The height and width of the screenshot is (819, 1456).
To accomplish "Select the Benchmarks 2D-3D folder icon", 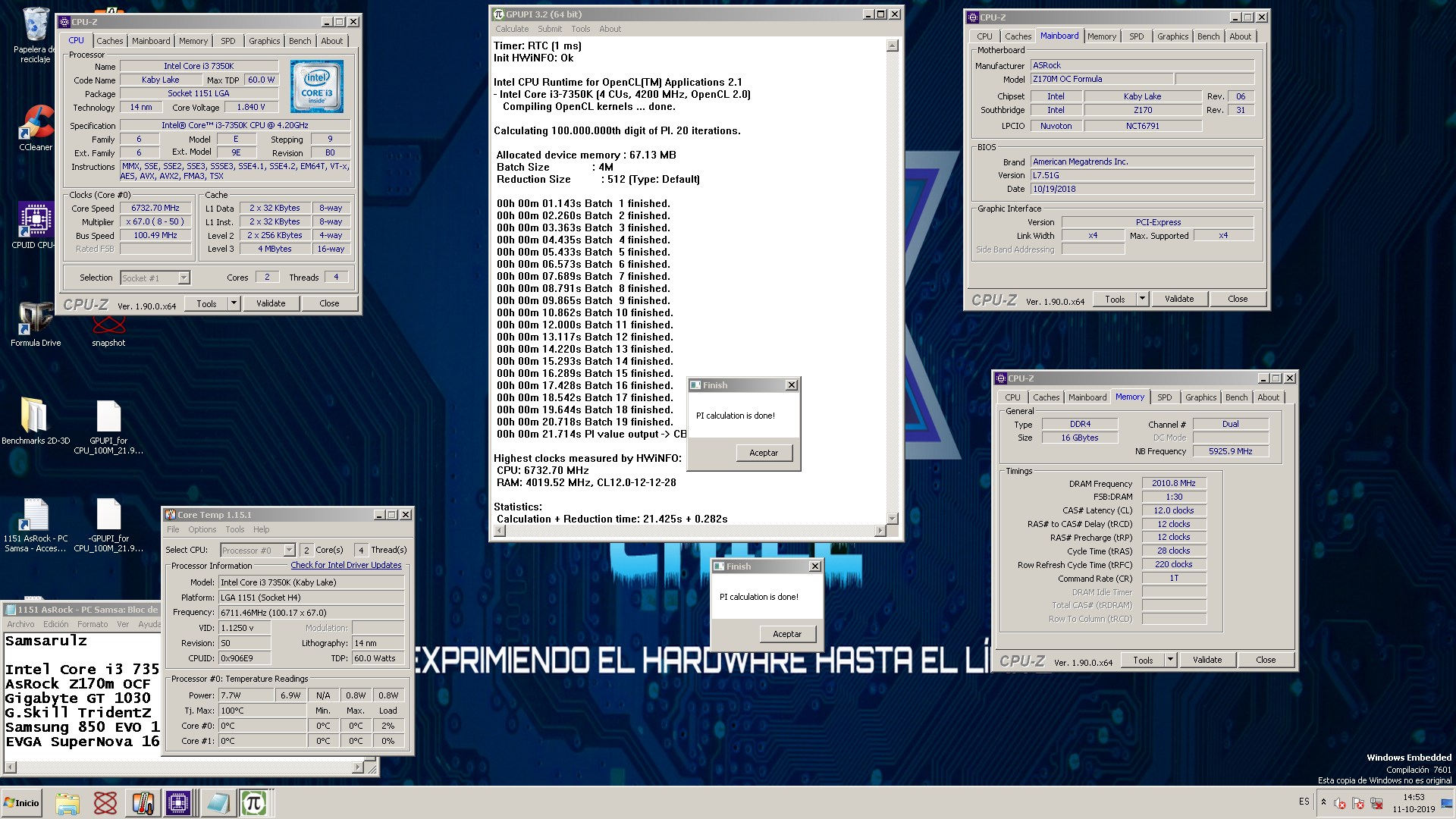I will coord(35,421).
